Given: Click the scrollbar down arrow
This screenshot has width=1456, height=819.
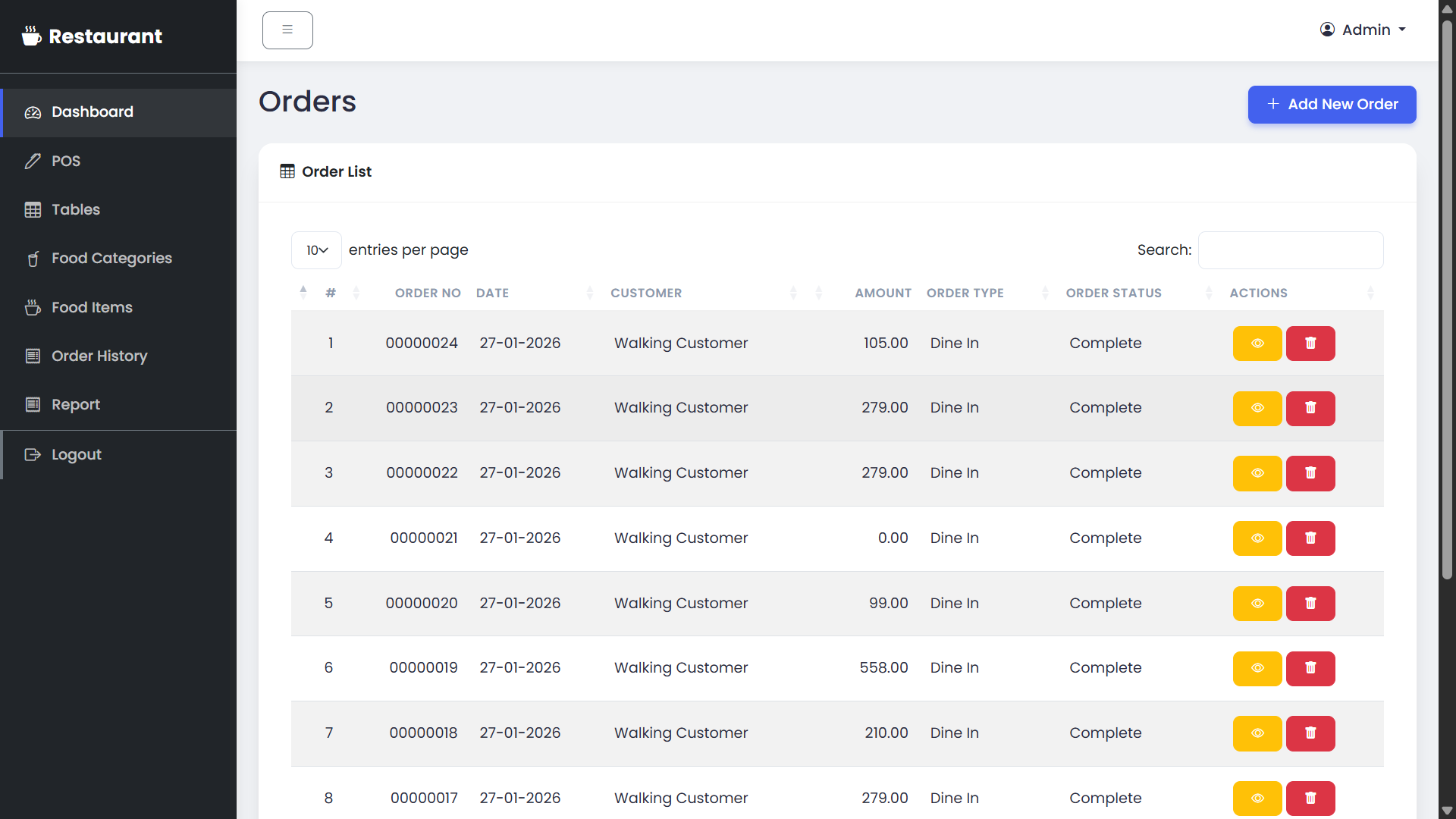Looking at the screenshot, I should tap(1447, 811).
